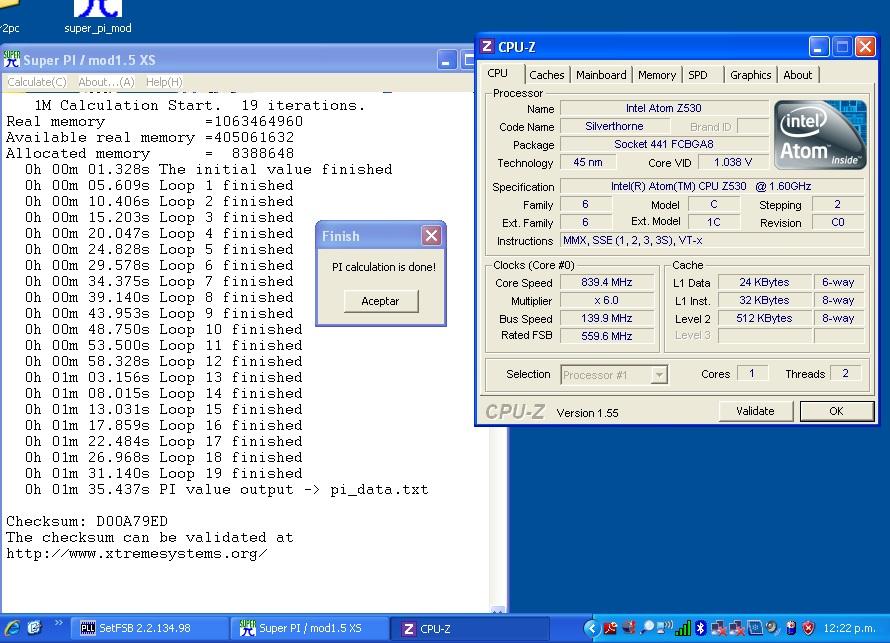Open the volume speaker tray icon
The width and height of the screenshot is (890, 643).
[x=772, y=628]
